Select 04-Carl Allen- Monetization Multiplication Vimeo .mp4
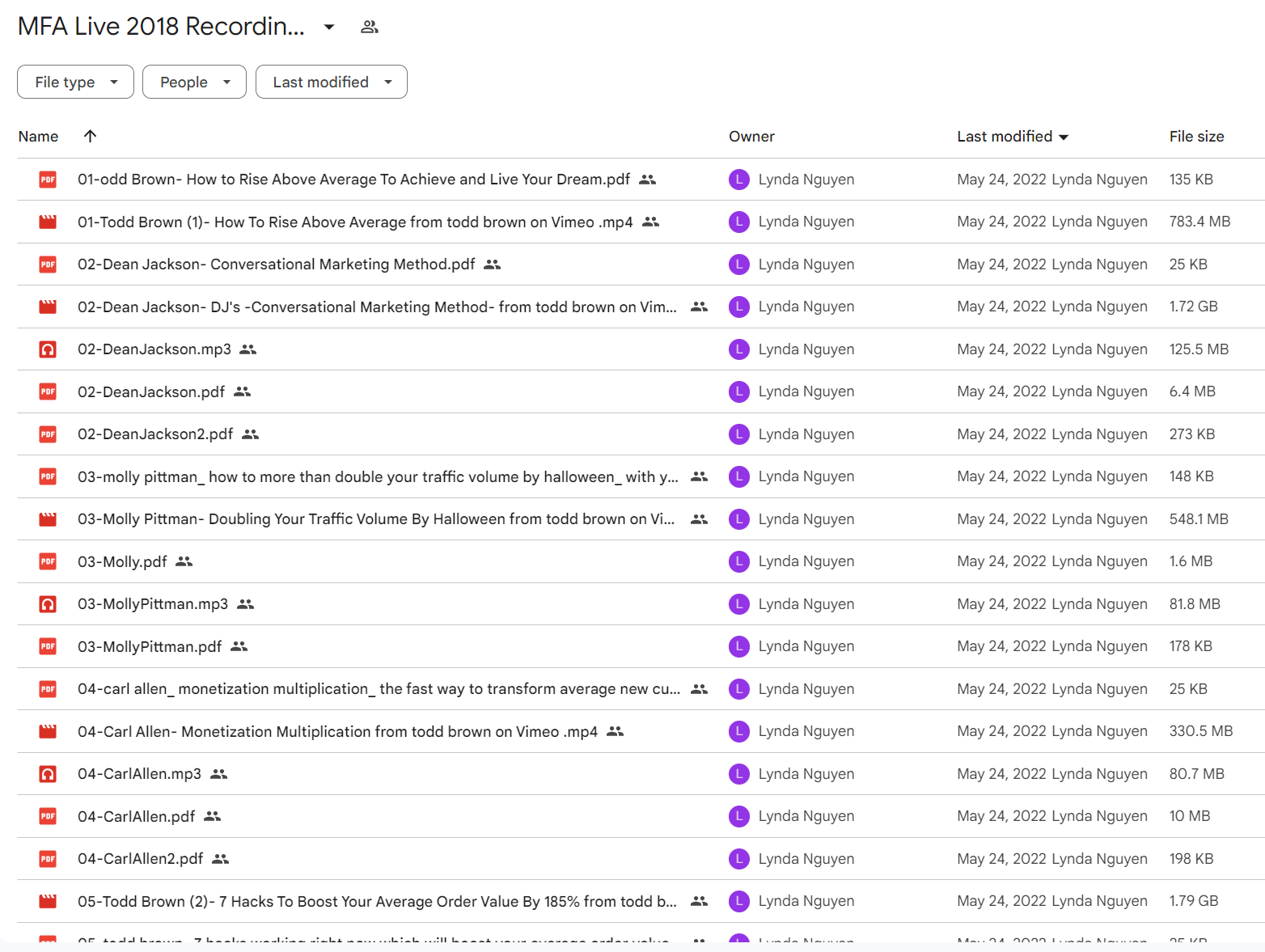Screen dimensions: 1265x952 [x=337, y=731]
